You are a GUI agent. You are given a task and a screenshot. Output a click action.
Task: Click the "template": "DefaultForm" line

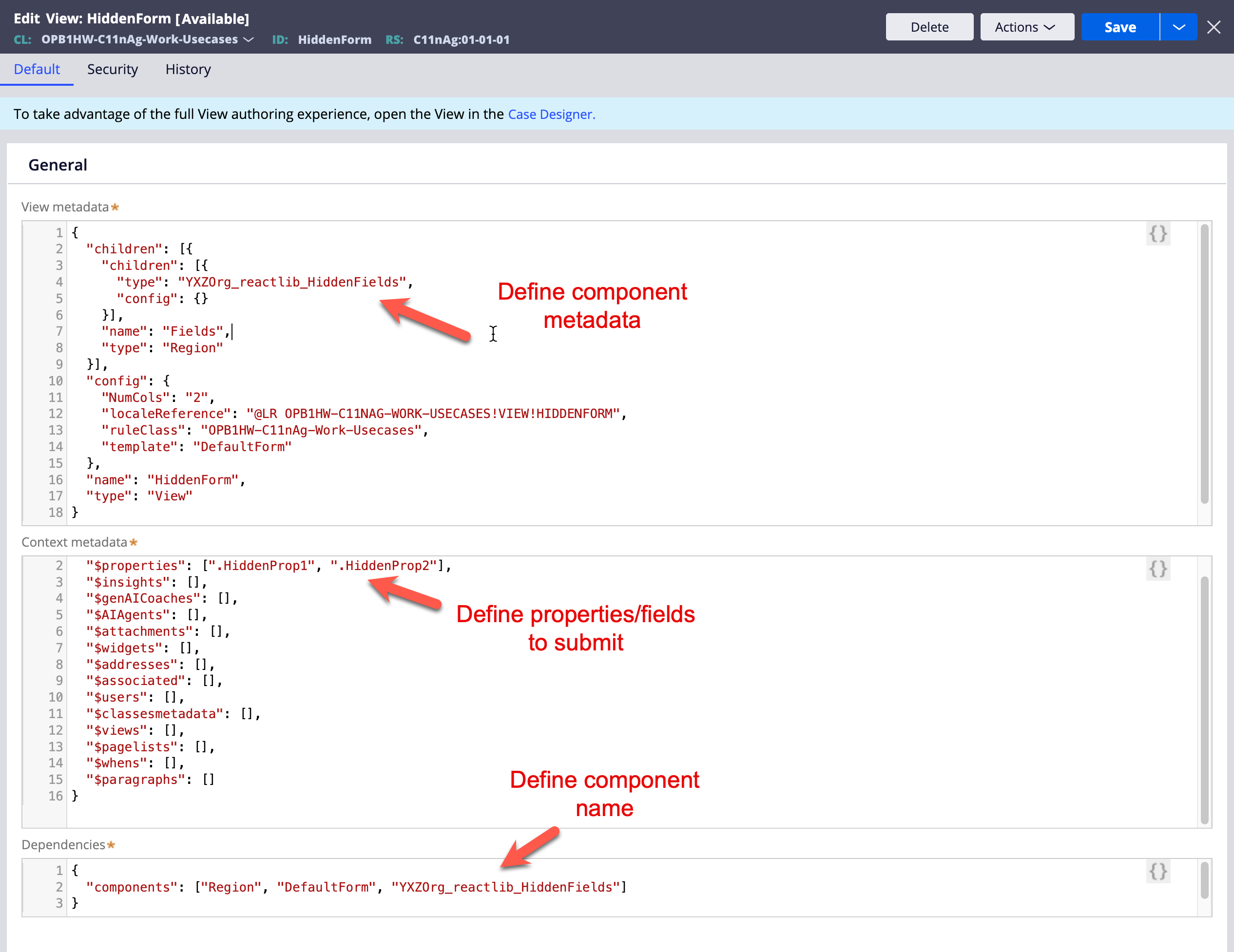coord(196,446)
